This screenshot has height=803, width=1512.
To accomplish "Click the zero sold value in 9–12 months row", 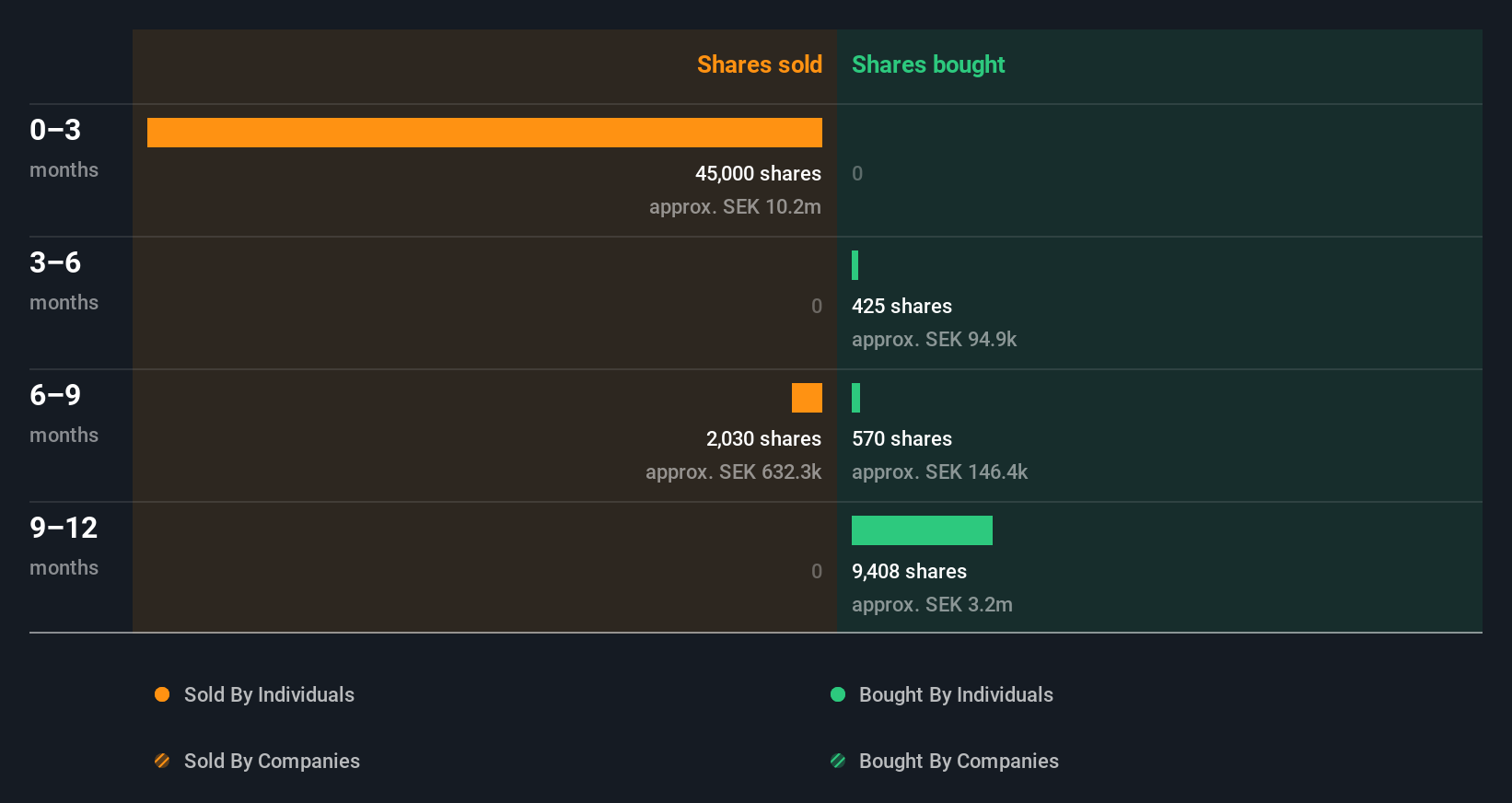I will click(x=817, y=571).
